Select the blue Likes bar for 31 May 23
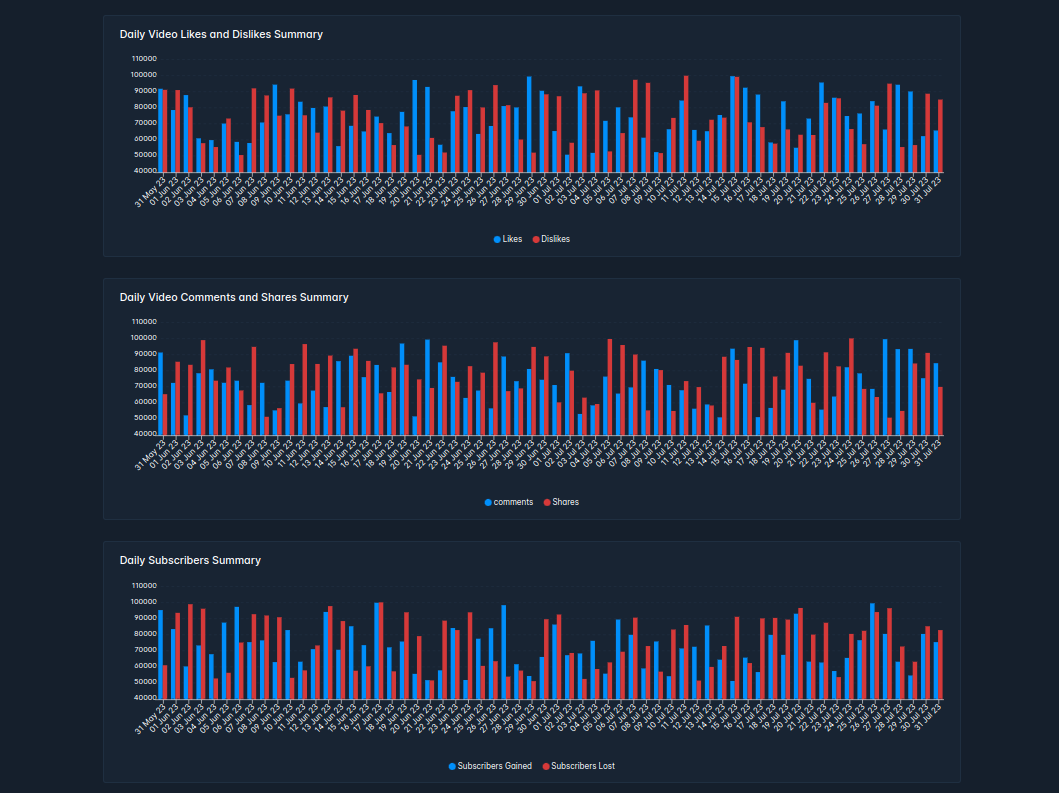Viewport: 1059px width, 793px height. [x=160, y=130]
